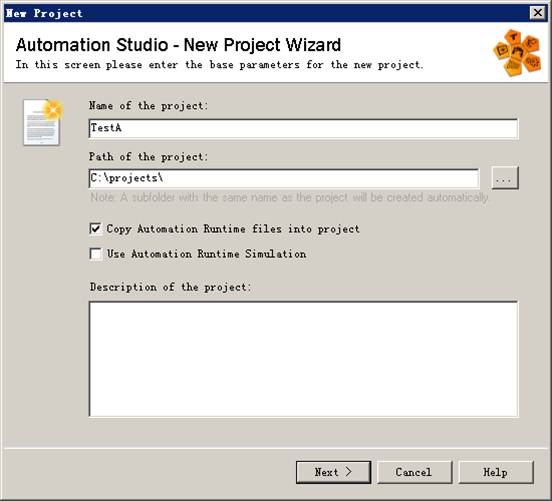Image resolution: width=552 pixels, height=501 pixels.
Task: Click the Use Automation Runtime Simulation label text
Action: click(207, 254)
